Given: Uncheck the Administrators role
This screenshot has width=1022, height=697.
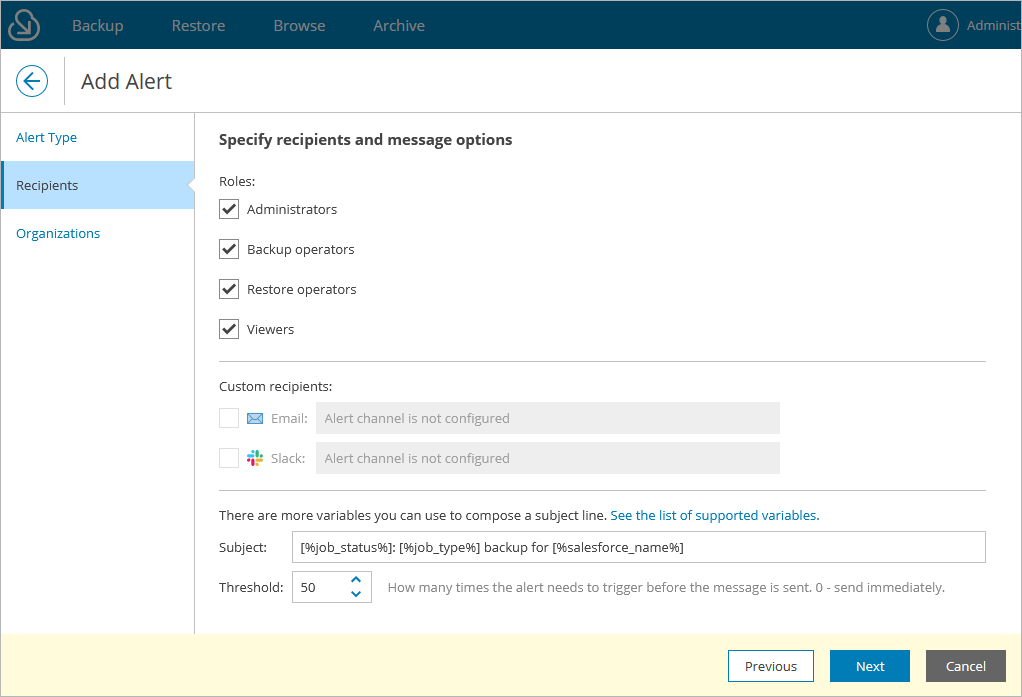Looking at the screenshot, I should coord(228,209).
